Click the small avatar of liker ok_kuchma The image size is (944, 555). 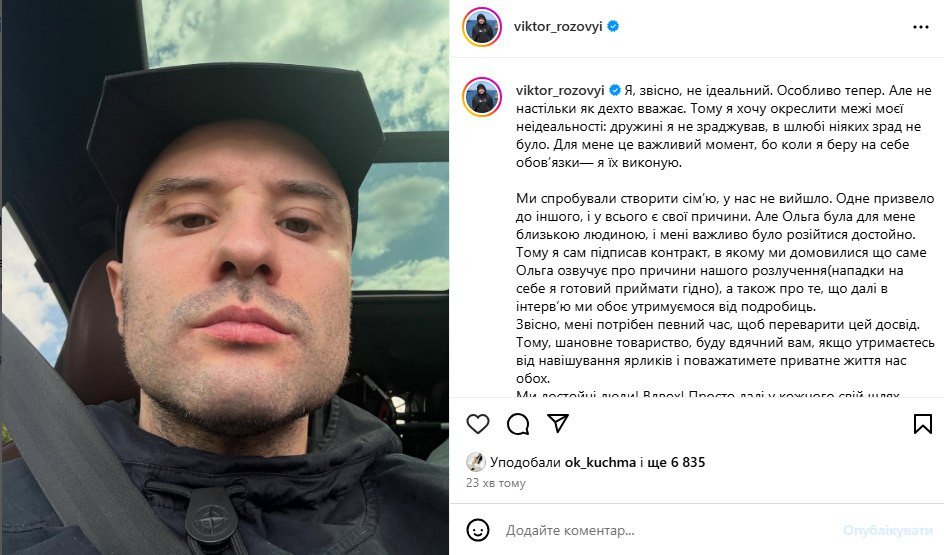click(476, 462)
